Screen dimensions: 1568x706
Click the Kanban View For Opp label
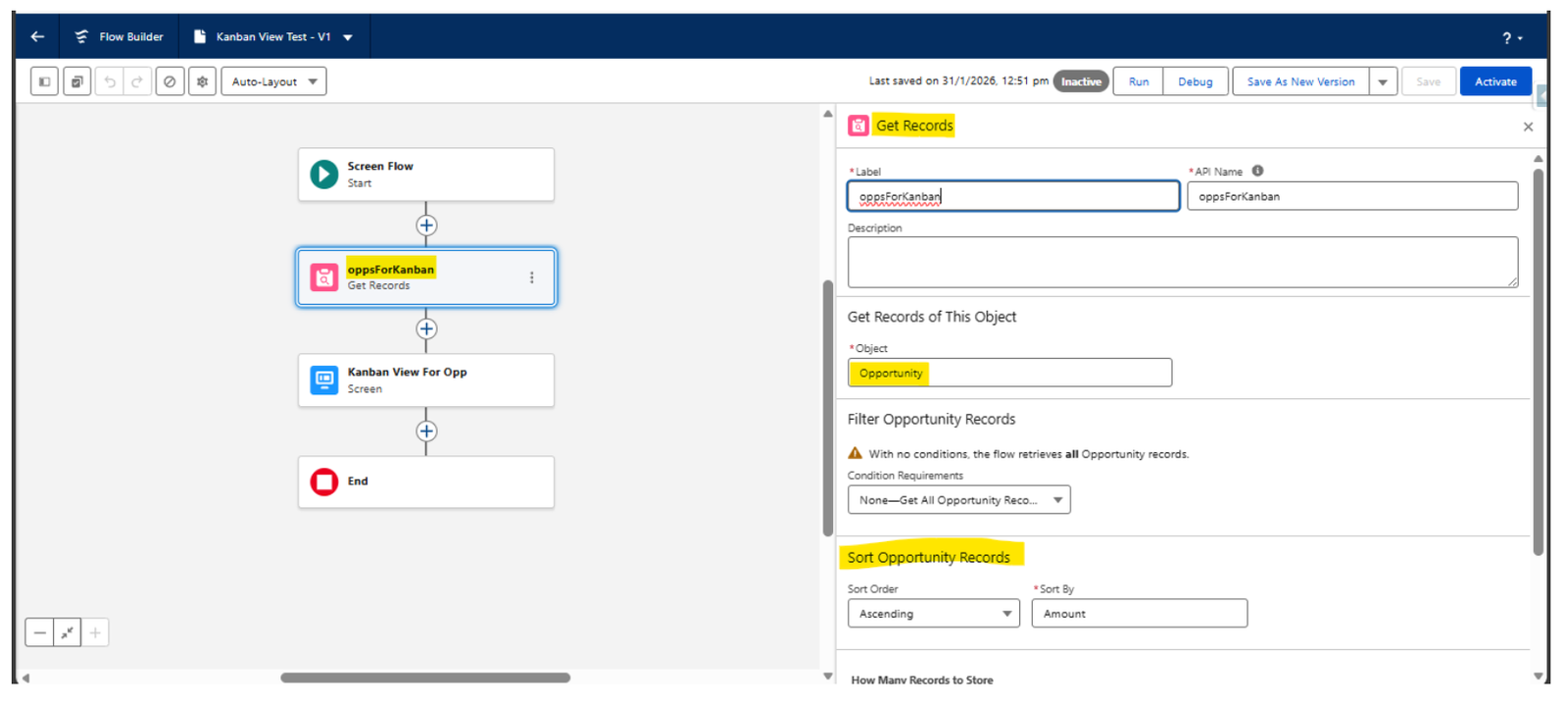[x=407, y=373]
